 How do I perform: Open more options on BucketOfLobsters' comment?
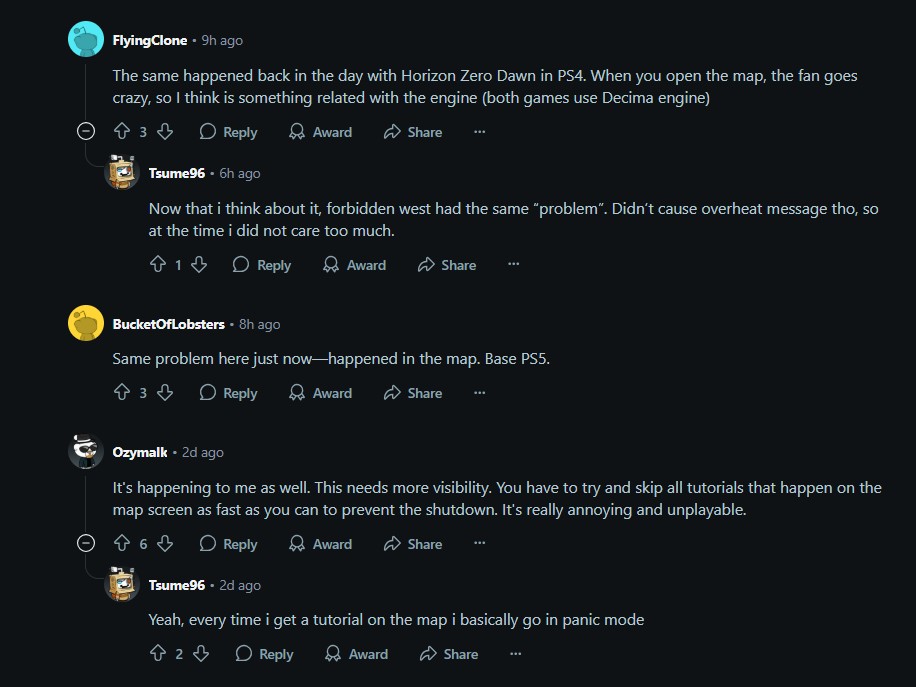[x=480, y=393]
